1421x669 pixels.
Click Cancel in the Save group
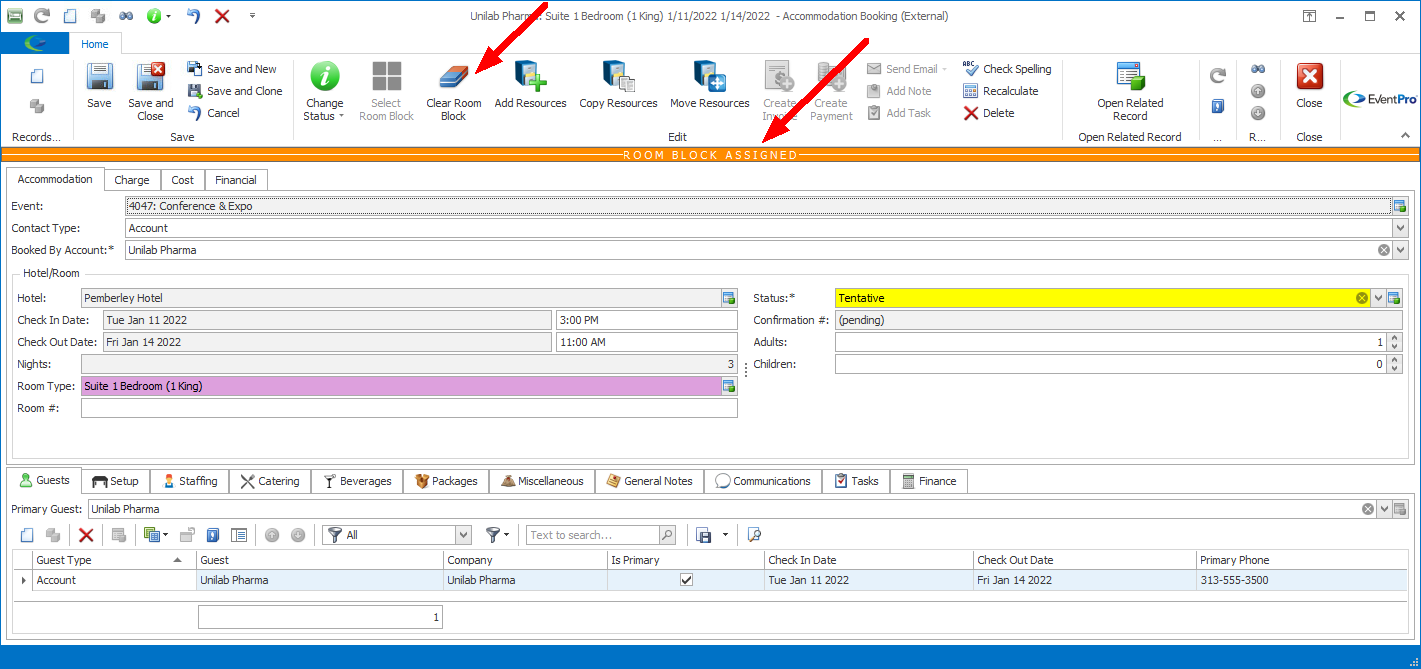pos(214,113)
